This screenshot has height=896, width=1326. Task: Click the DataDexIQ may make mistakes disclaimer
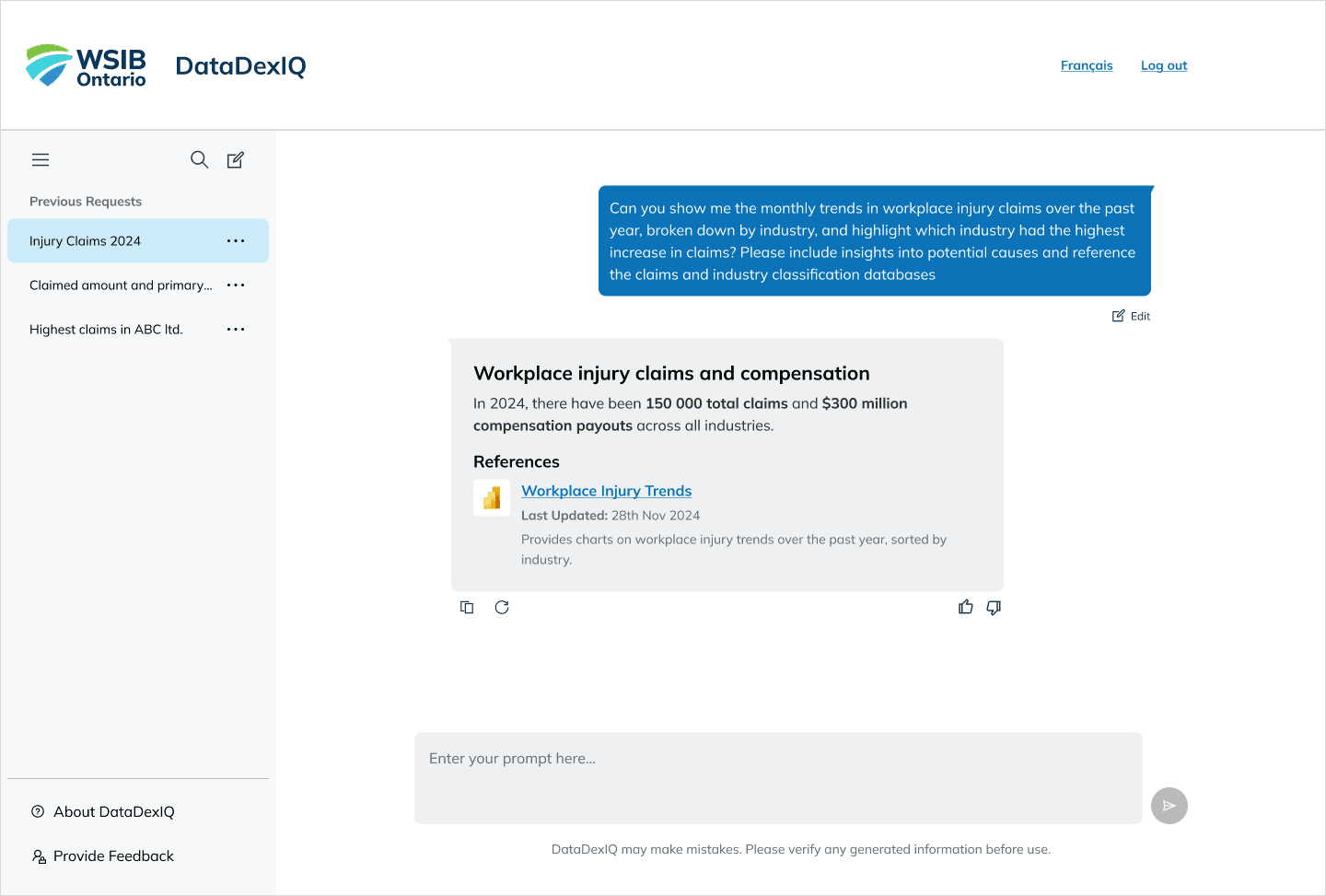click(801, 849)
